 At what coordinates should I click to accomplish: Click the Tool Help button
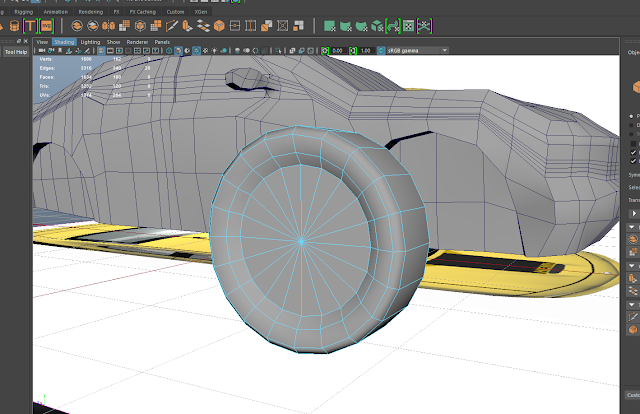click(x=16, y=52)
